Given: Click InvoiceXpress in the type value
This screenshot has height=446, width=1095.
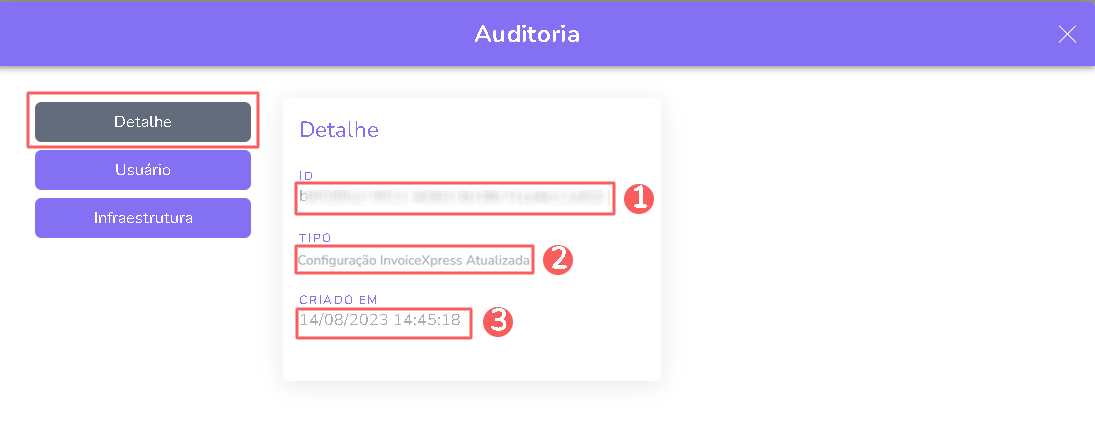Looking at the screenshot, I should 421,260.
